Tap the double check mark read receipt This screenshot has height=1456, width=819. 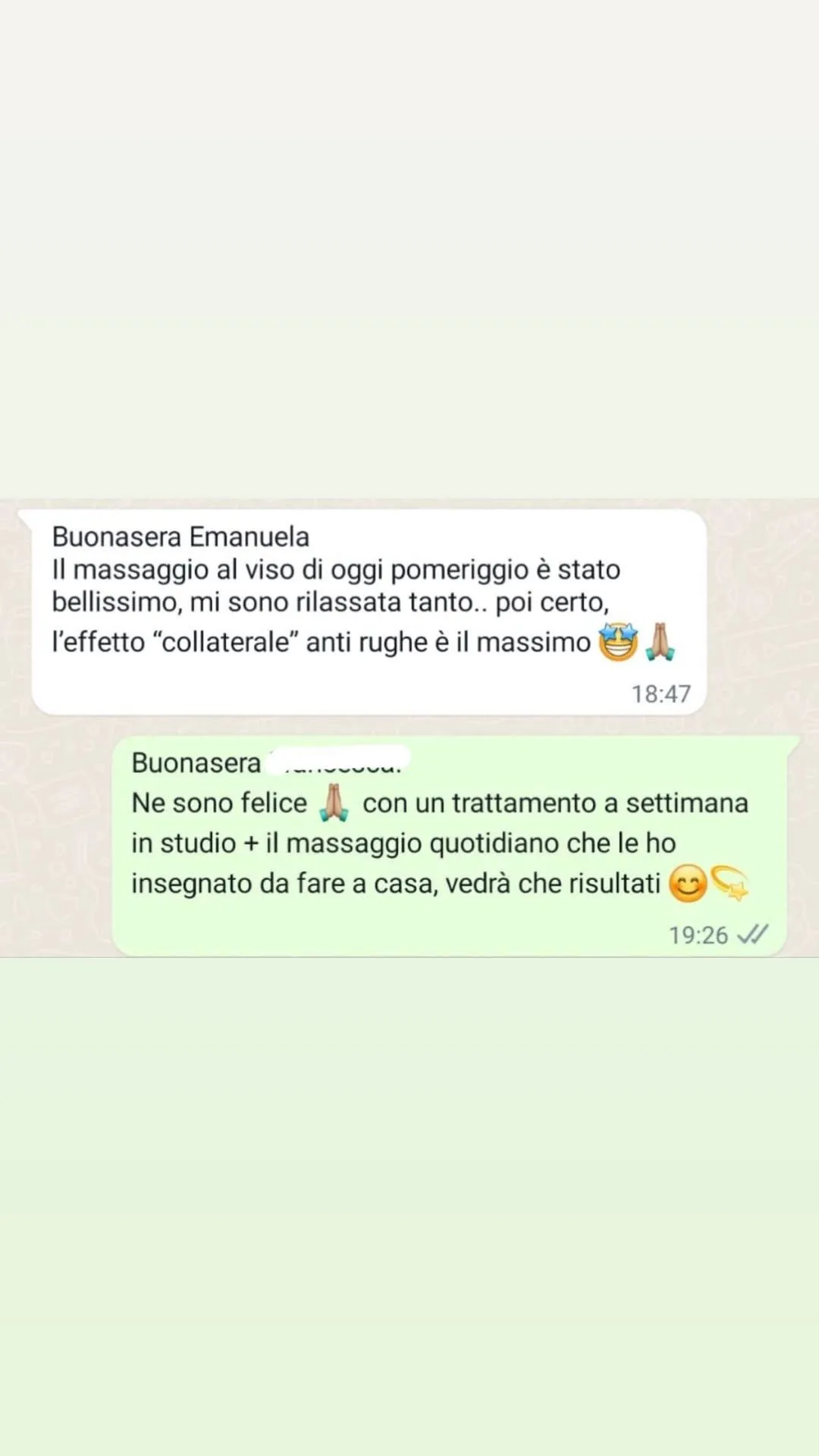752,934
